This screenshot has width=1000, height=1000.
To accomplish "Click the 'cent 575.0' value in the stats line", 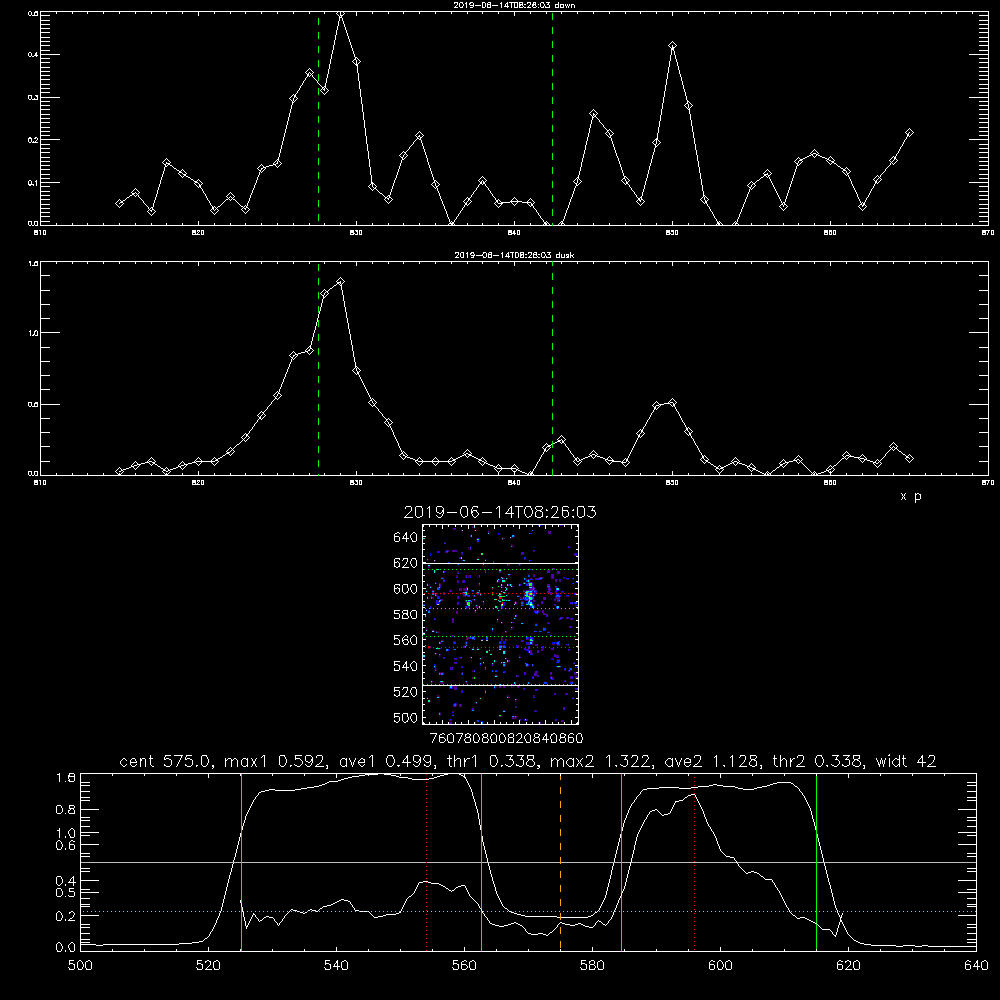I will click(x=166, y=761).
